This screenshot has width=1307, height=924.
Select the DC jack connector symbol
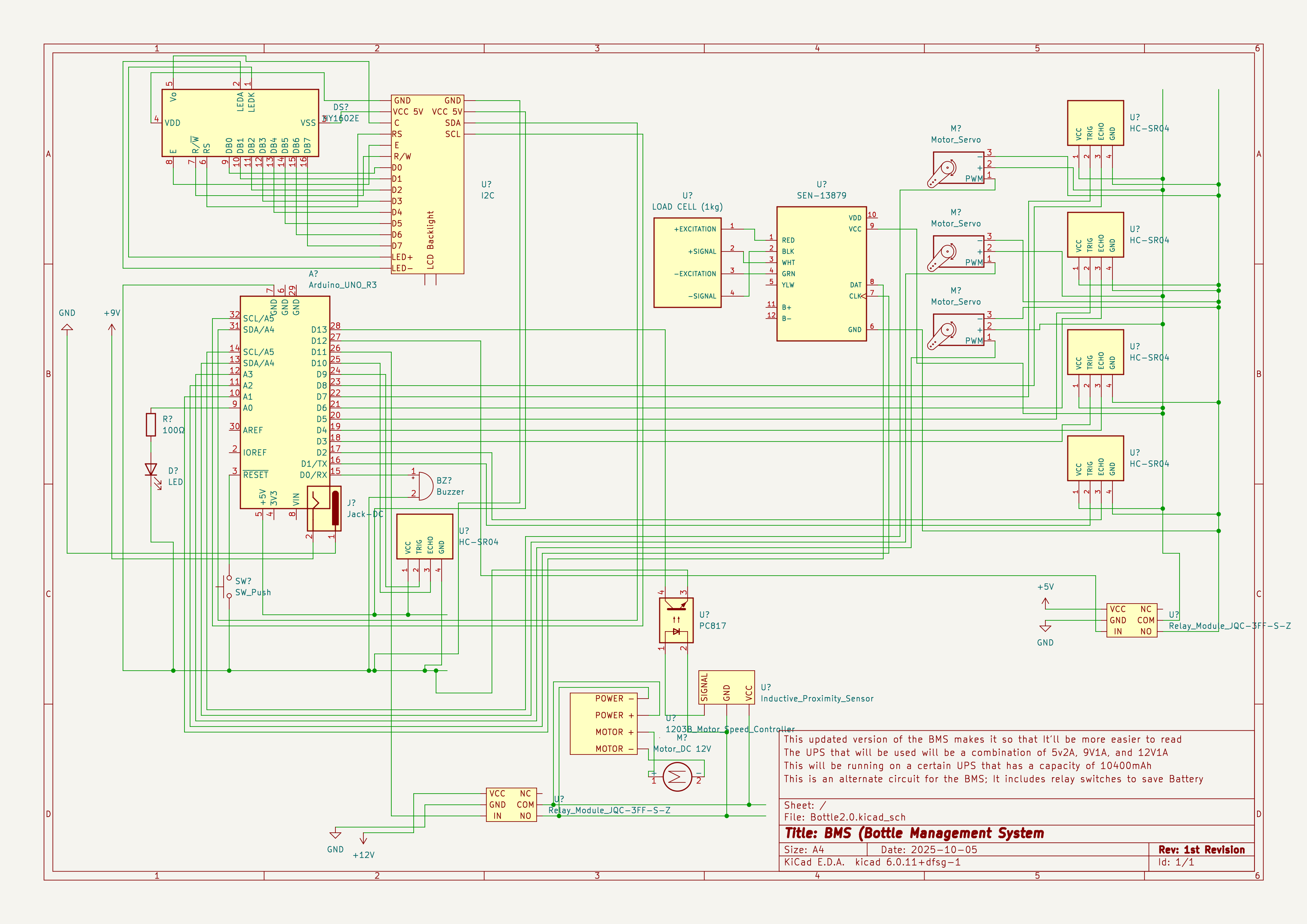coord(325,508)
